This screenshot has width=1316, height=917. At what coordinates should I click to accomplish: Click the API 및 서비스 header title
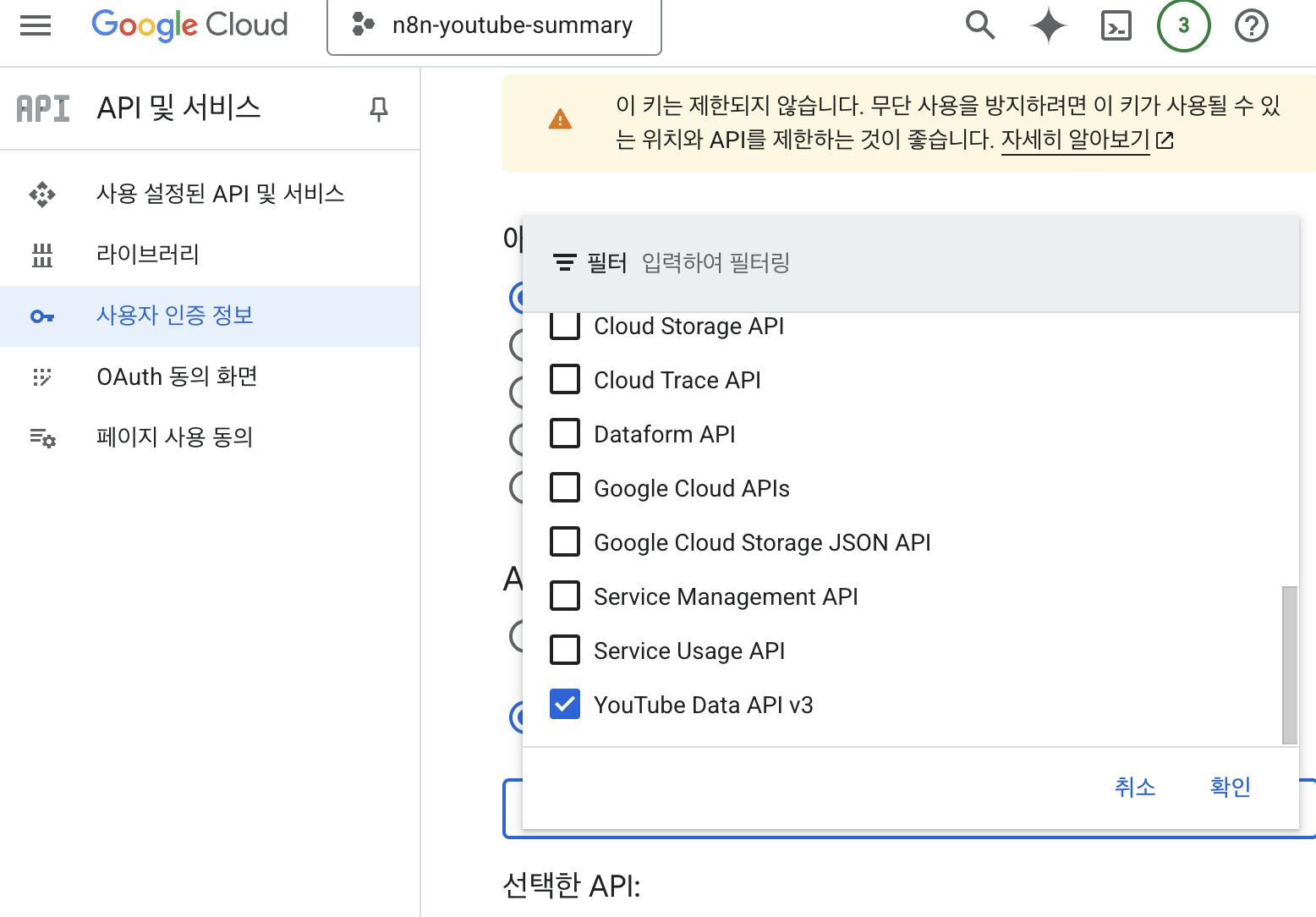point(178,108)
